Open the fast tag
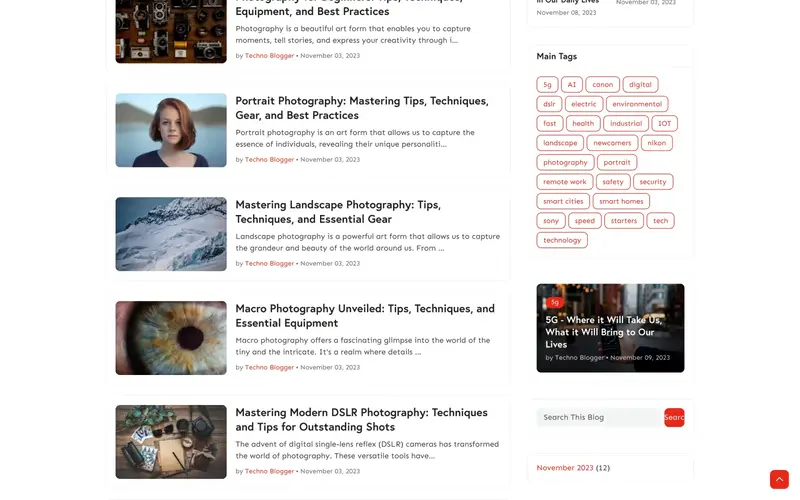This screenshot has height=500, width=800. 549,123
